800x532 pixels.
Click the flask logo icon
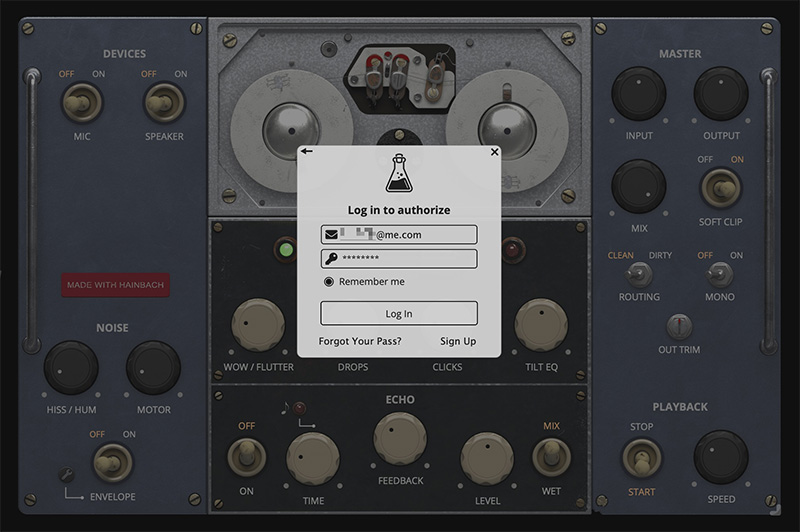point(399,173)
